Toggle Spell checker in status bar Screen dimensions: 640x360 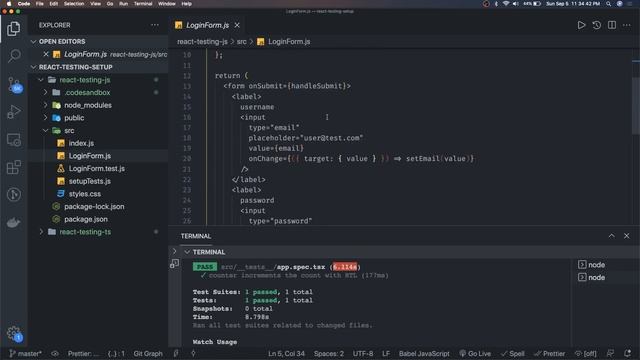click(513, 353)
